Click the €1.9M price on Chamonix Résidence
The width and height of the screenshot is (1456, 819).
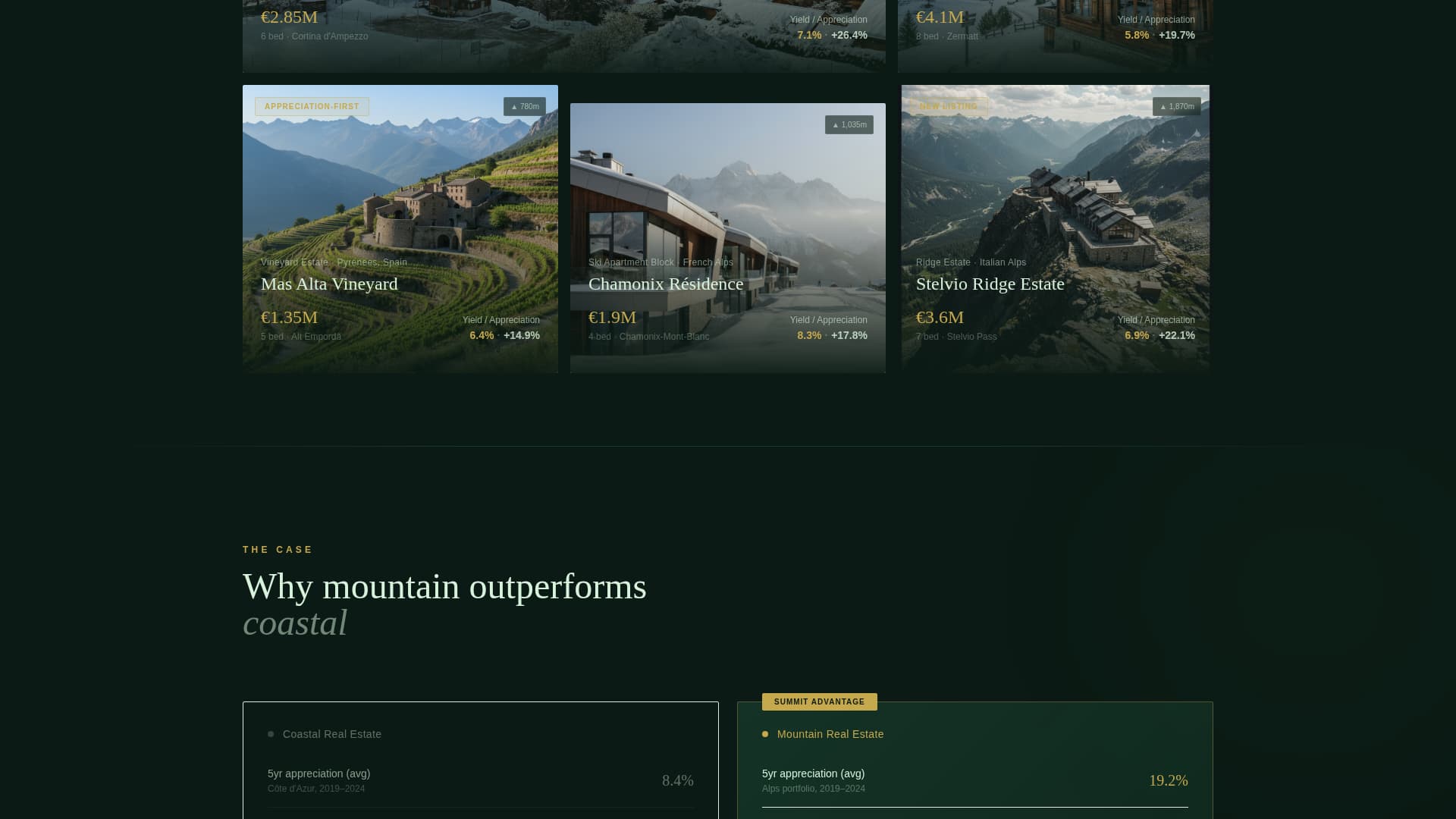coord(612,318)
